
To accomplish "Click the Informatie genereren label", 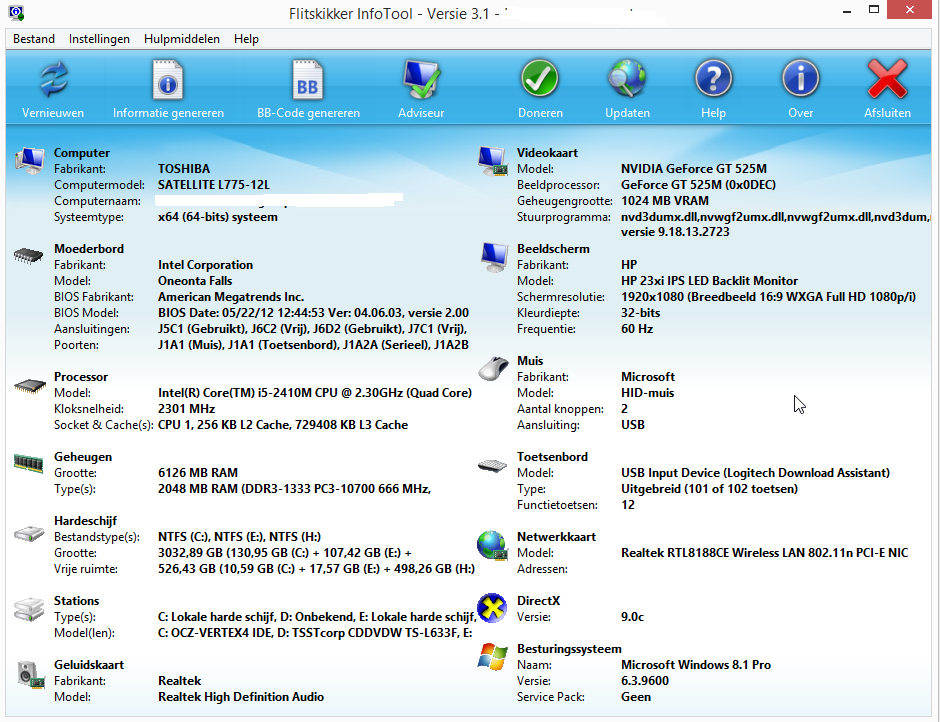I will pyautogui.click(x=168, y=113).
